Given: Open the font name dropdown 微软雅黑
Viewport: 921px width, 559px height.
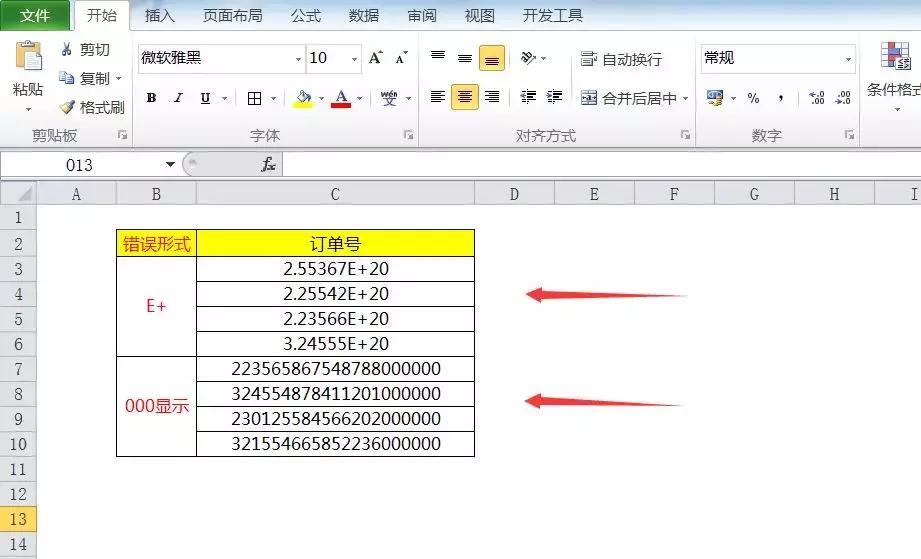Looking at the screenshot, I should click(x=298, y=59).
